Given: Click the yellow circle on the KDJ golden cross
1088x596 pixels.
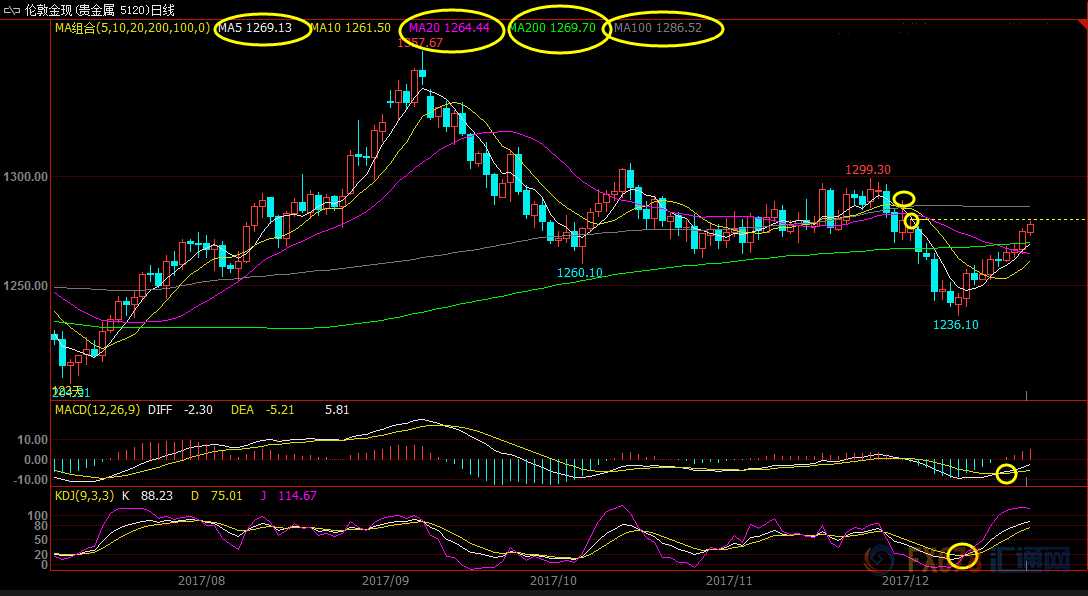Looking at the screenshot, I should tap(962, 555).
